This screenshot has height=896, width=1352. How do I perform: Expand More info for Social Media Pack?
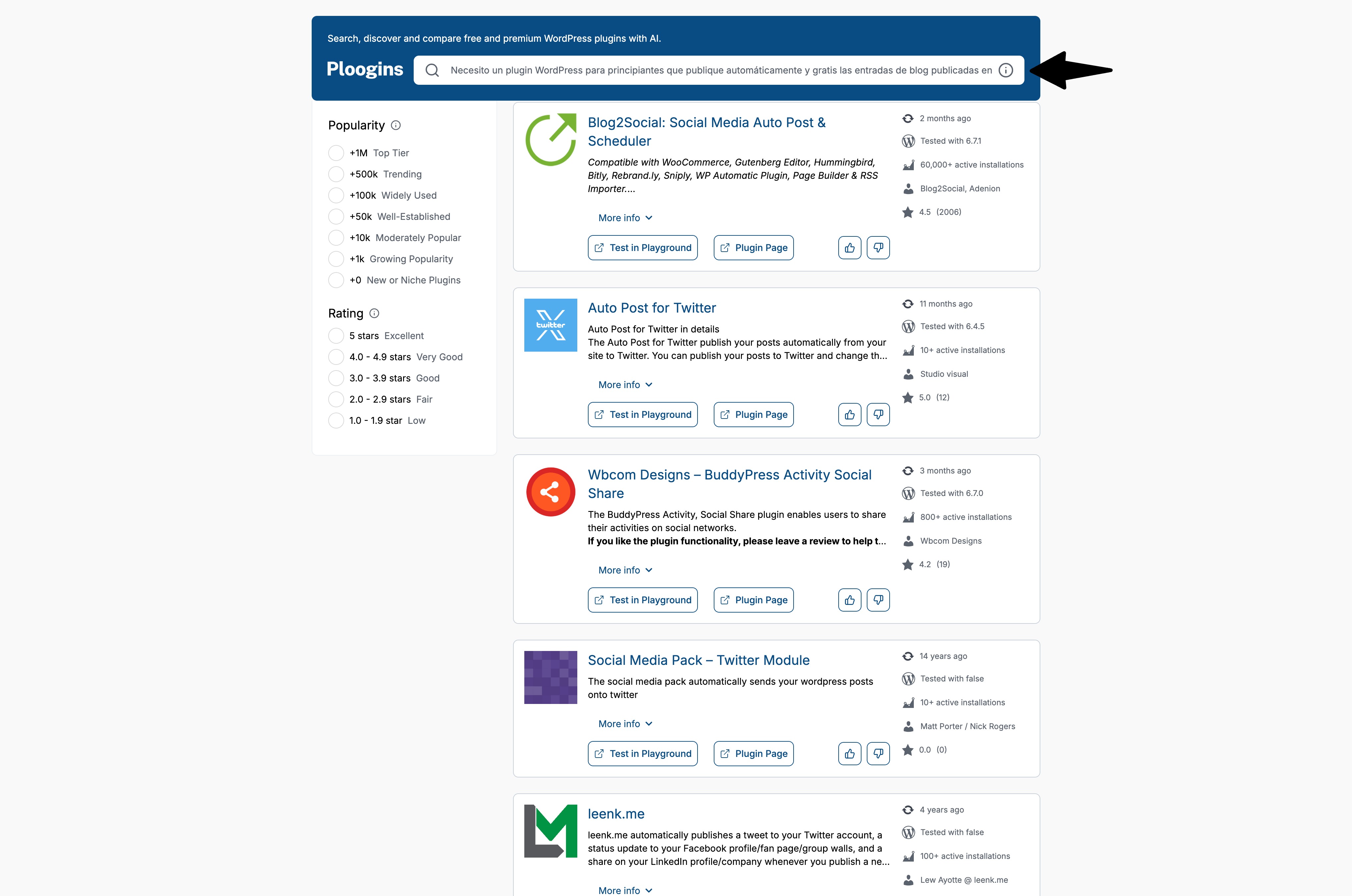[x=625, y=723]
